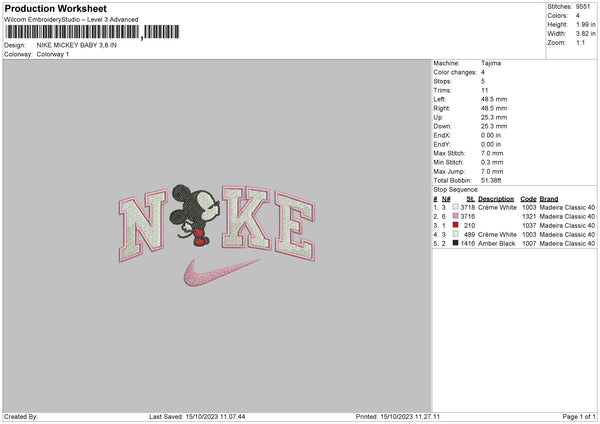
Task: Click the height value '1.99 in'
Action: point(585,24)
